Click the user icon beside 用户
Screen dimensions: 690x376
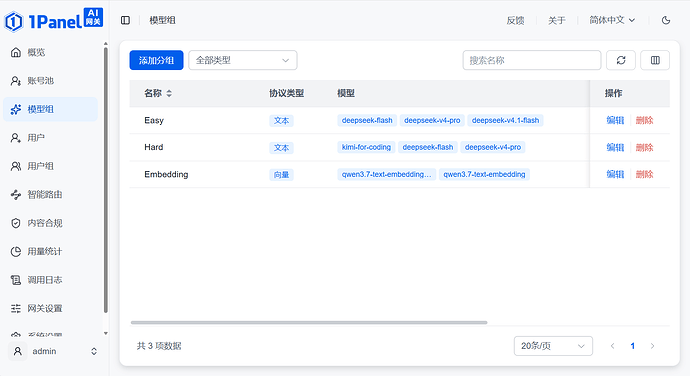coord(16,138)
